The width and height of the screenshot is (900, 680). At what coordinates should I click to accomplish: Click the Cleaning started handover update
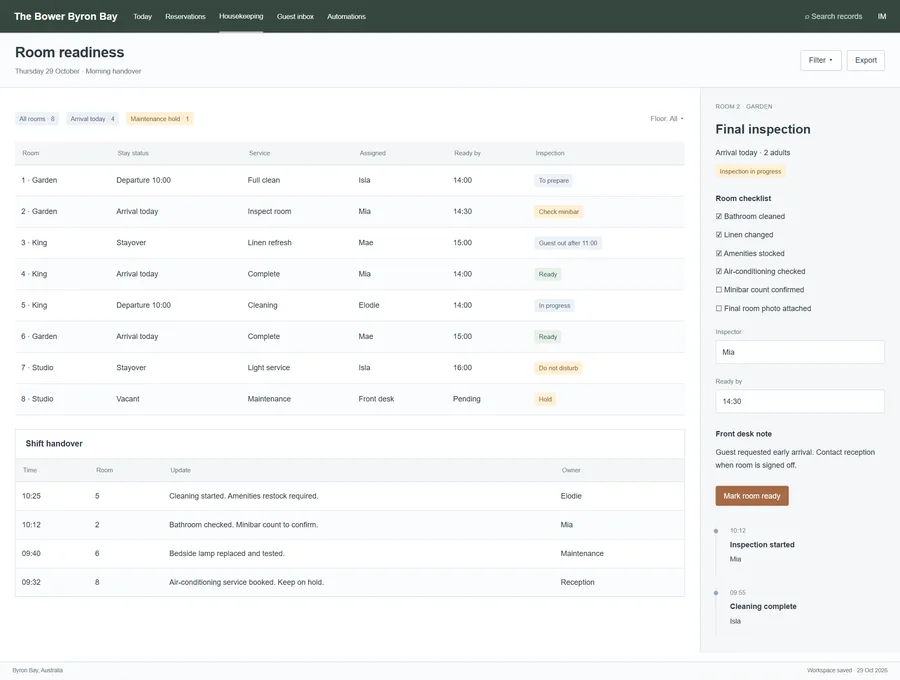point(243,496)
